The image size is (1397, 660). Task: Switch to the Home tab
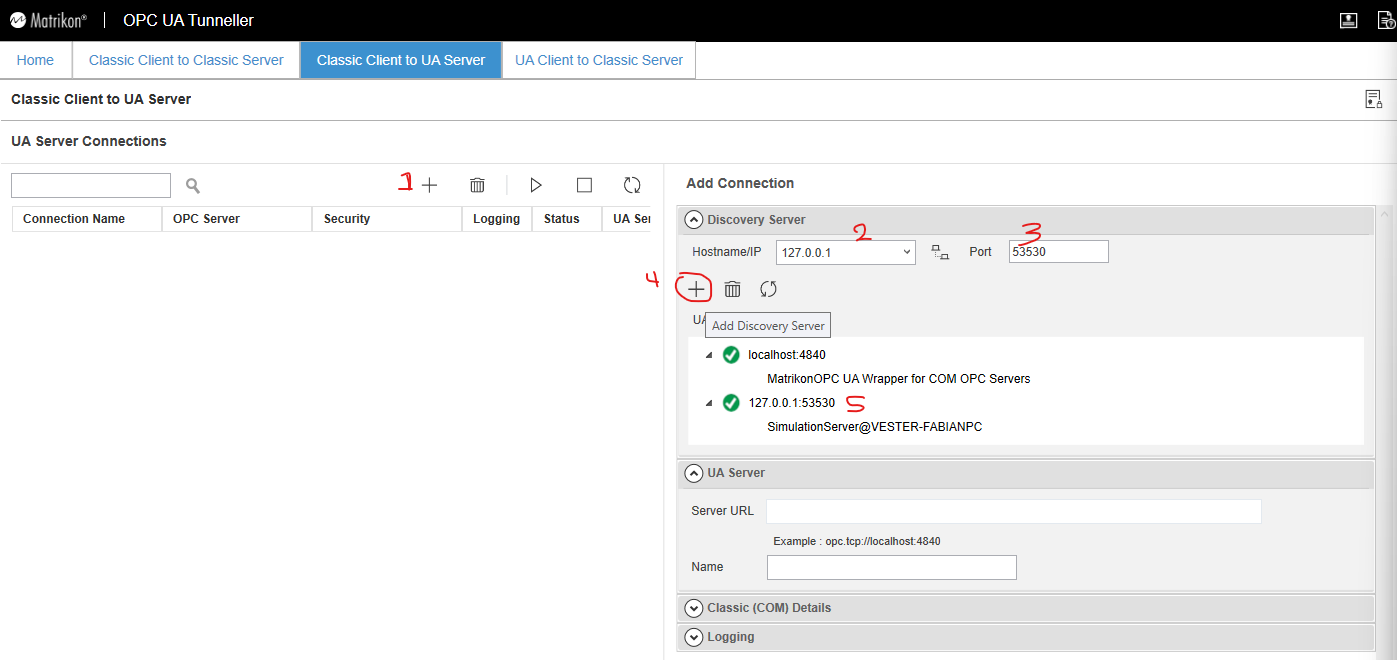click(x=35, y=60)
